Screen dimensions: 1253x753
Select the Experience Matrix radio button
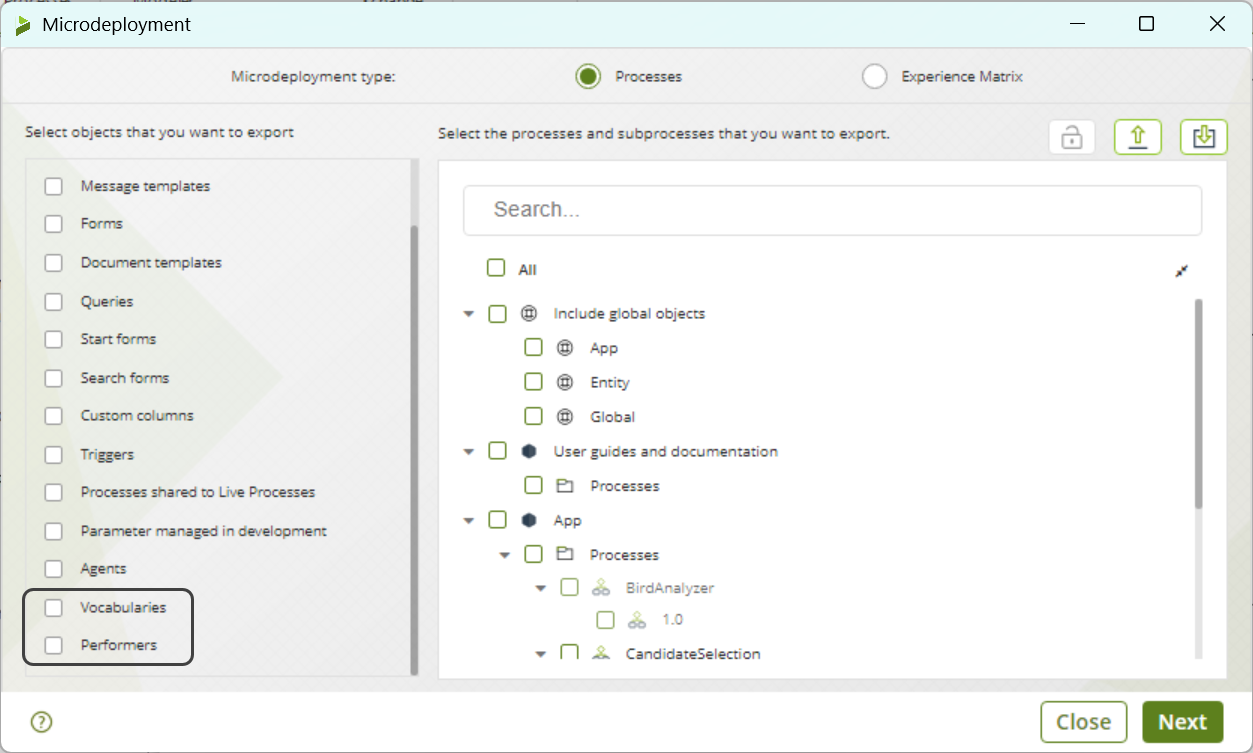(874, 77)
